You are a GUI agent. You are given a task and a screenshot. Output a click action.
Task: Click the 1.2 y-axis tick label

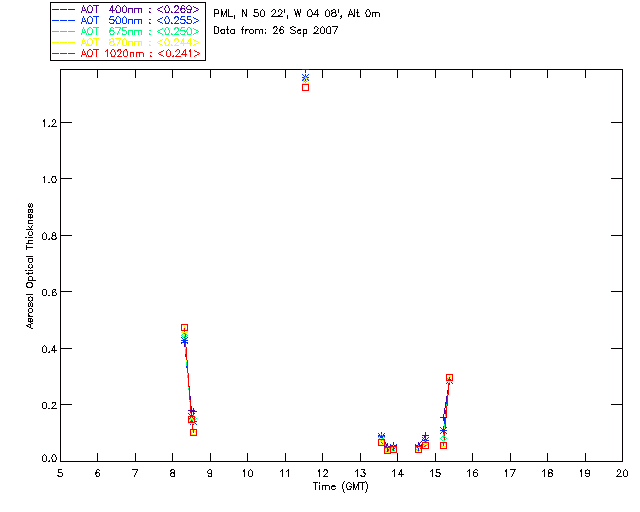point(49,123)
